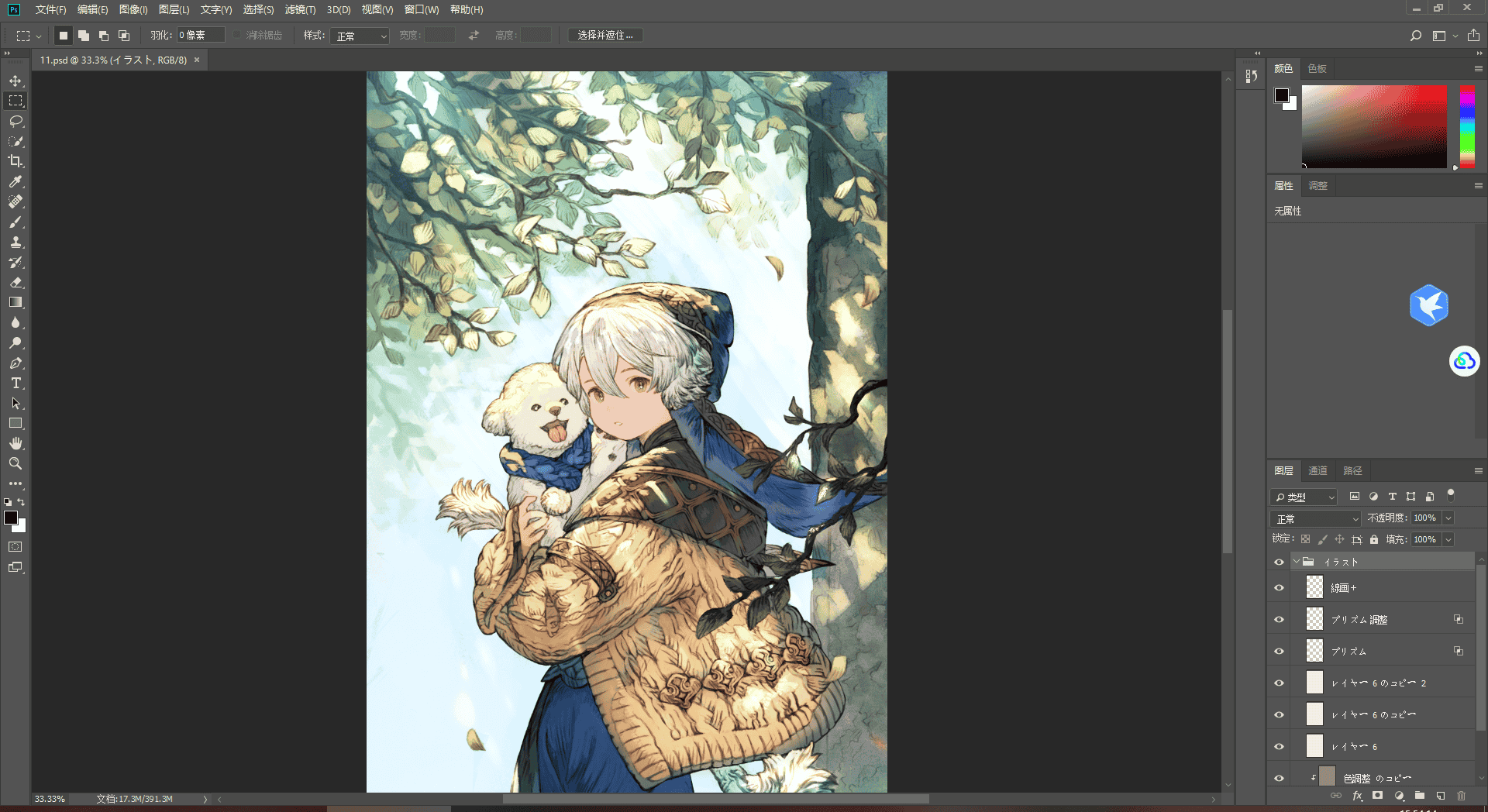Open the 填充 fill dropdown arrow
This screenshot has height=812, width=1488.
[x=1448, y=539]
